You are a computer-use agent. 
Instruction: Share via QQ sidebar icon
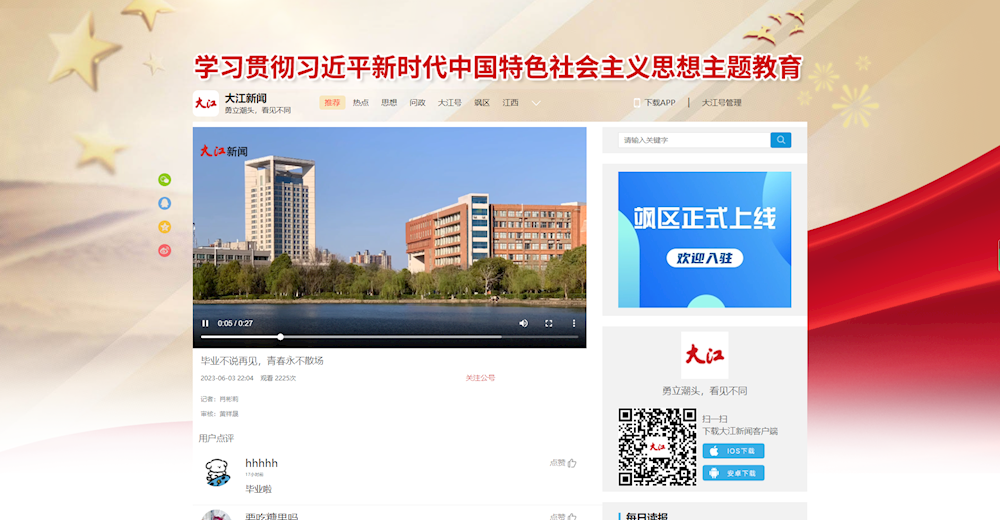[165, 203]
